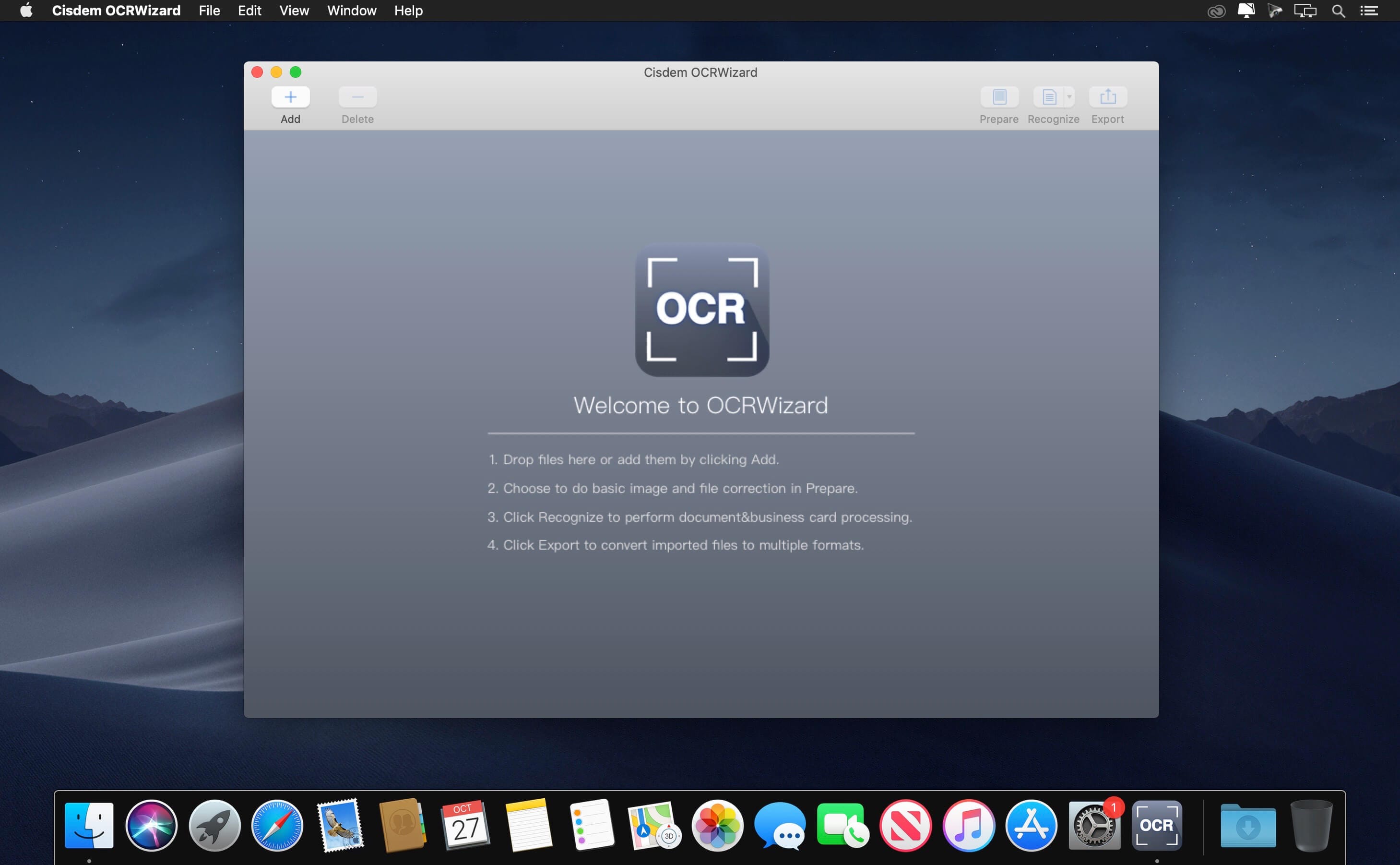1400x865 pixels.
Task: Open the News app in dock
Action: click(x=905, y=825)
